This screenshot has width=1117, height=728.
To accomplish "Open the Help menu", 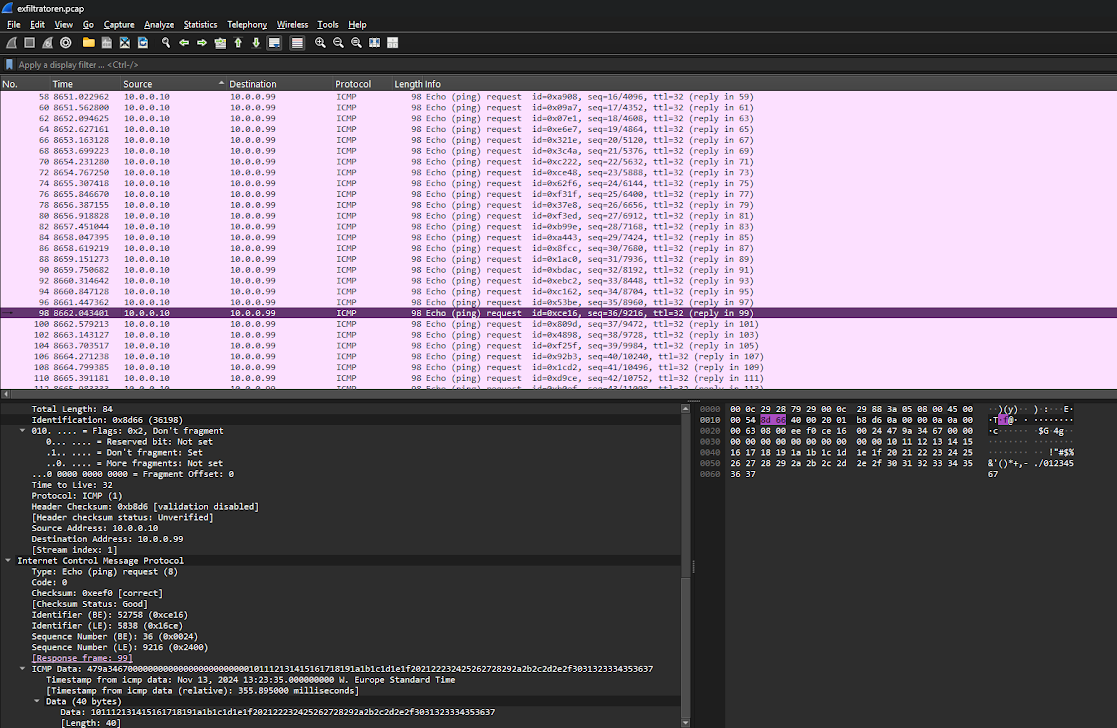I will tap(357, 24).
